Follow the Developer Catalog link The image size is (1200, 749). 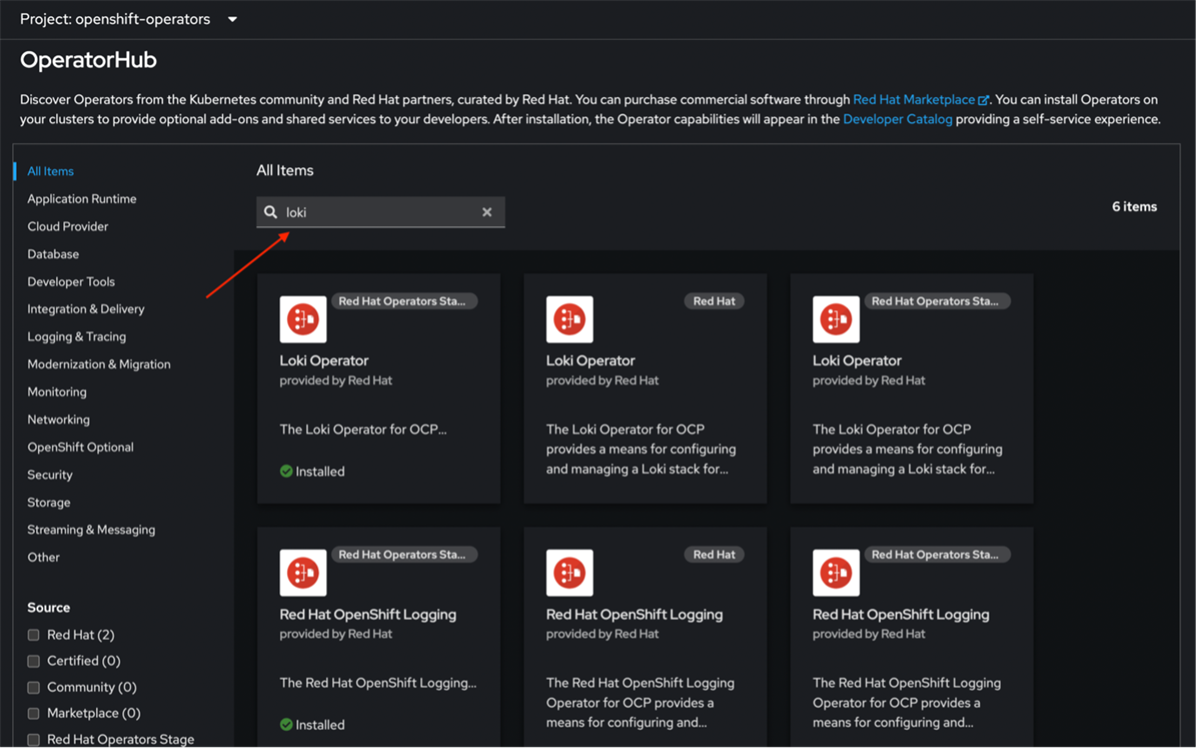coord(897,119)
